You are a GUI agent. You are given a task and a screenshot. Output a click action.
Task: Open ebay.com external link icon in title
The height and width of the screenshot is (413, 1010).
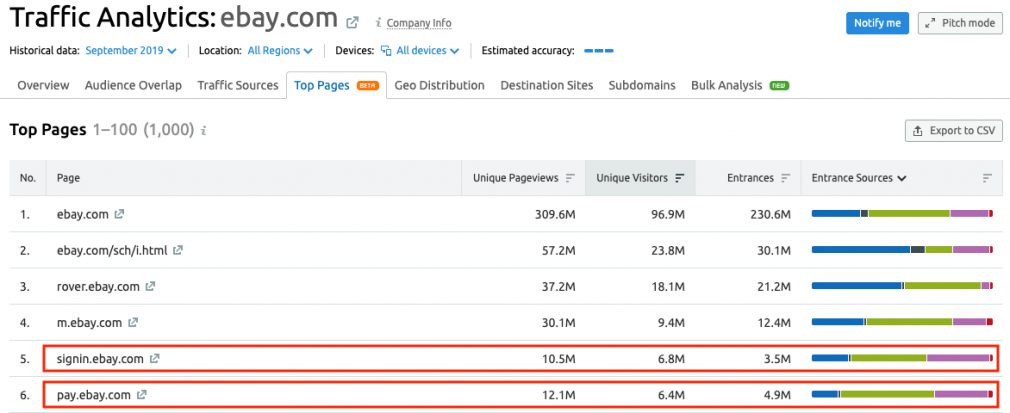point(352,23)
